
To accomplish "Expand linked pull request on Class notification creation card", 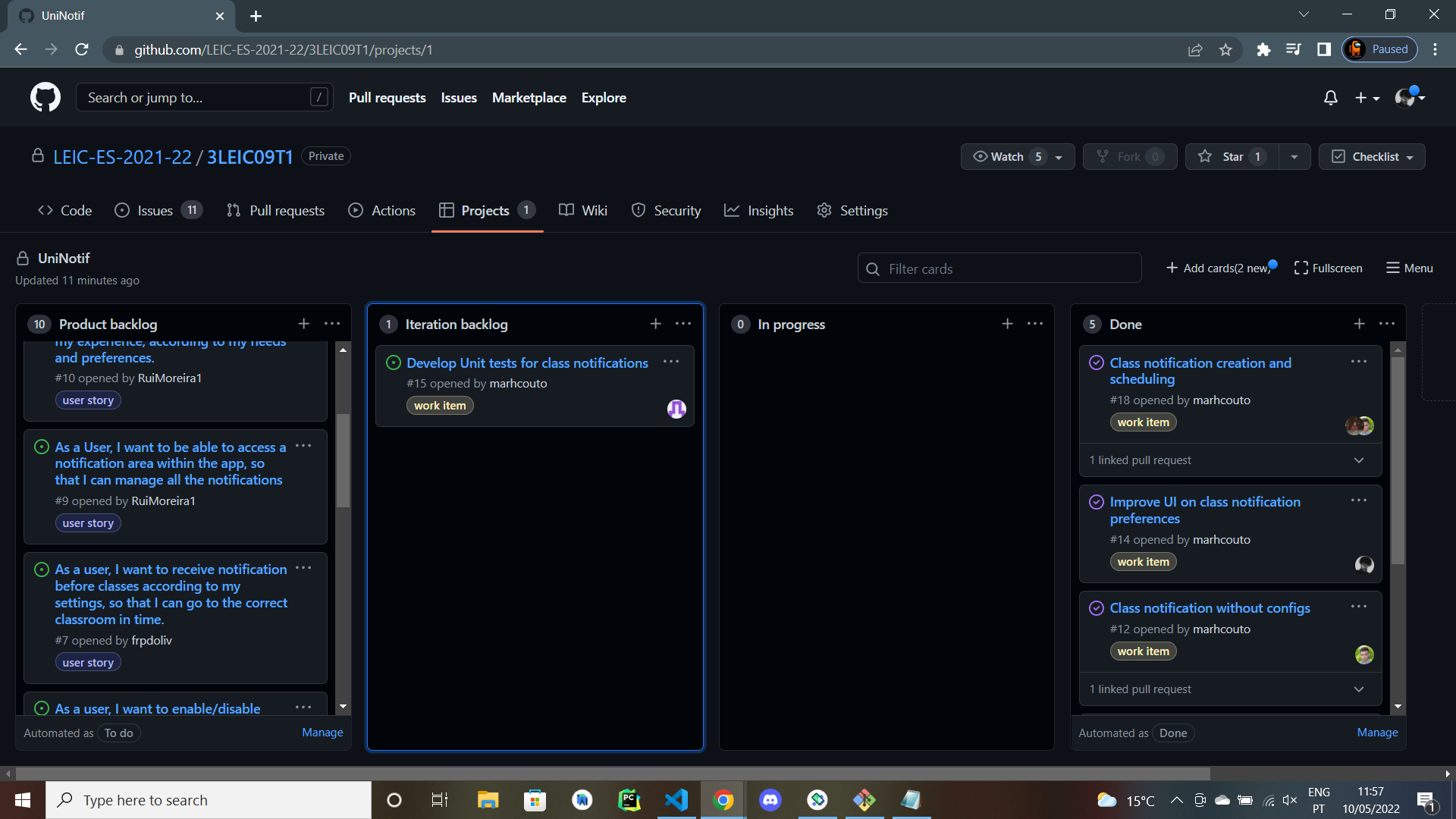I will pos(1358,460).
